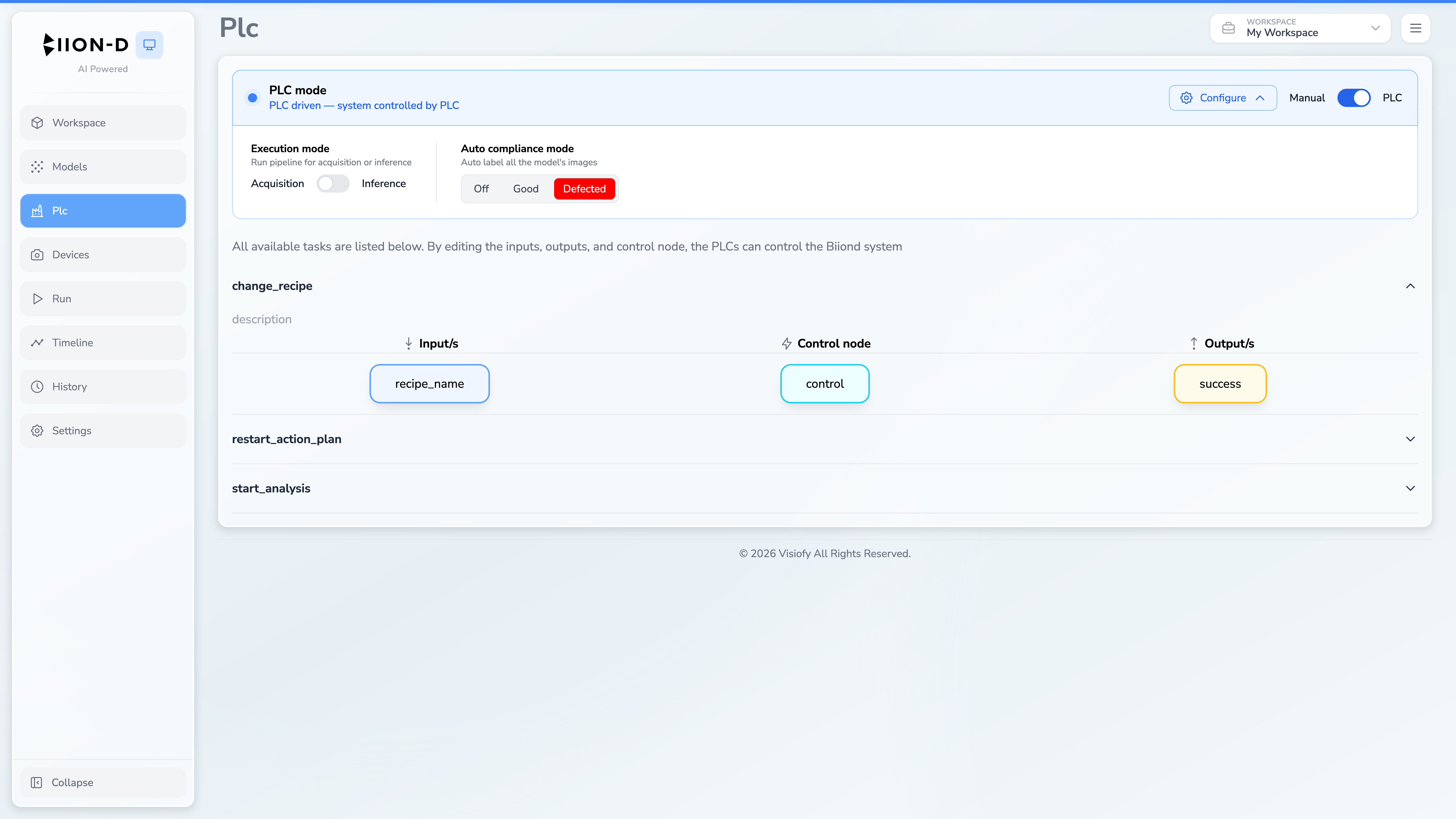Click the Devices camera icon in sidebar
This screenshot has height=819, width=1456.
point(37,255)
